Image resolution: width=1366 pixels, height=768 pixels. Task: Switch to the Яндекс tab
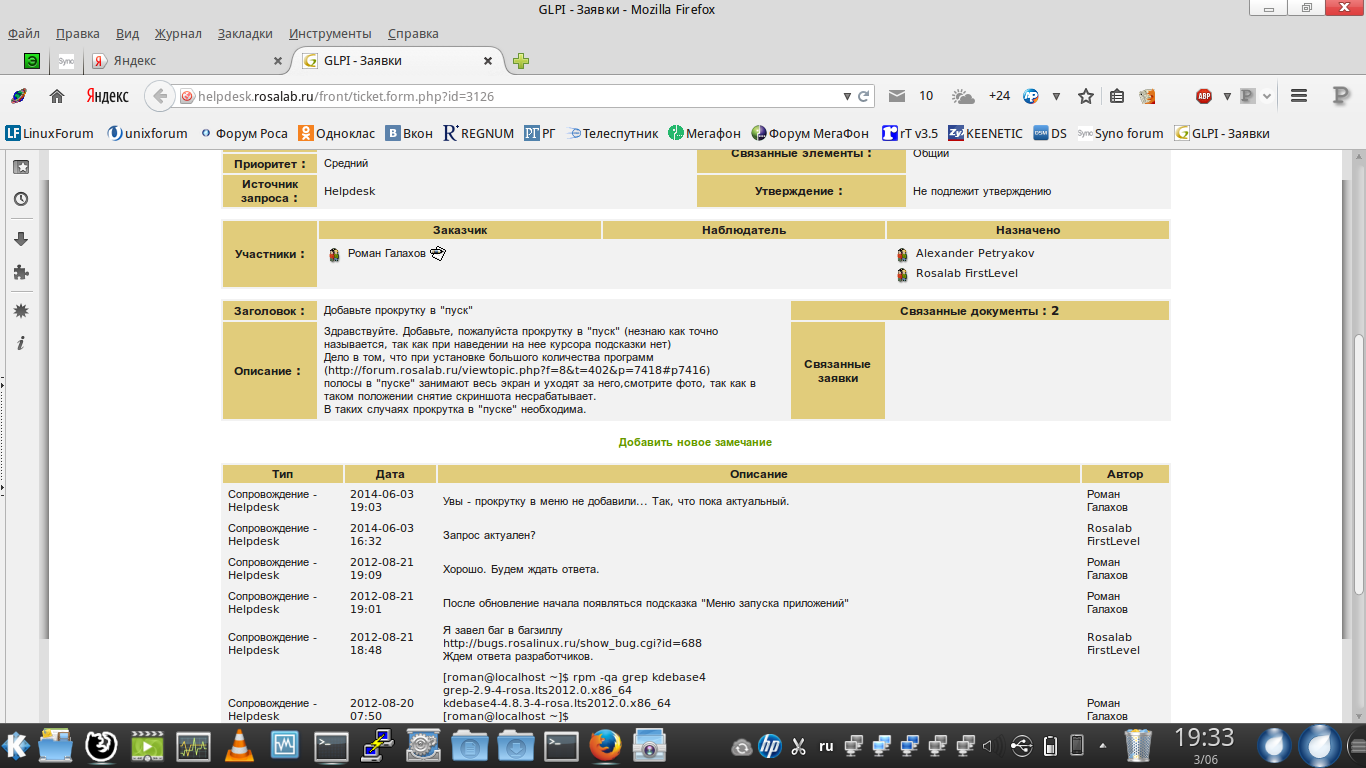pos(187,61)
